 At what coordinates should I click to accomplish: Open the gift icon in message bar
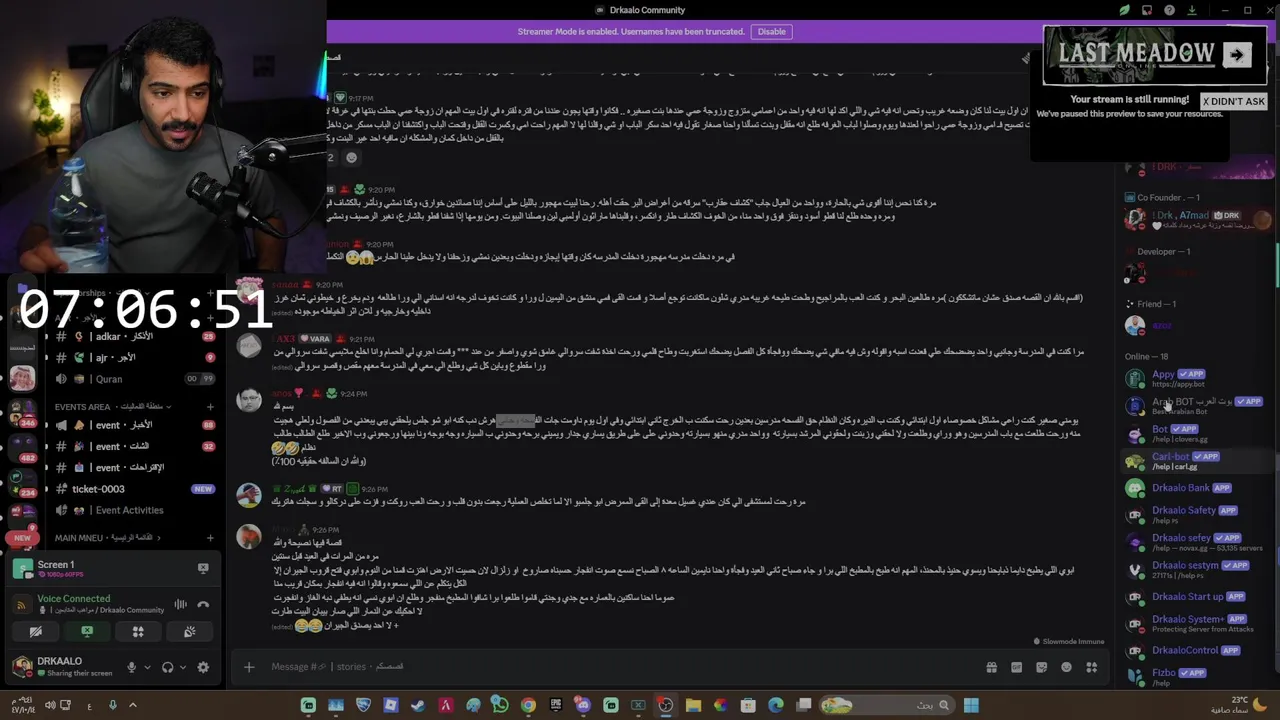pyautogui.click(x=991, y=667)
